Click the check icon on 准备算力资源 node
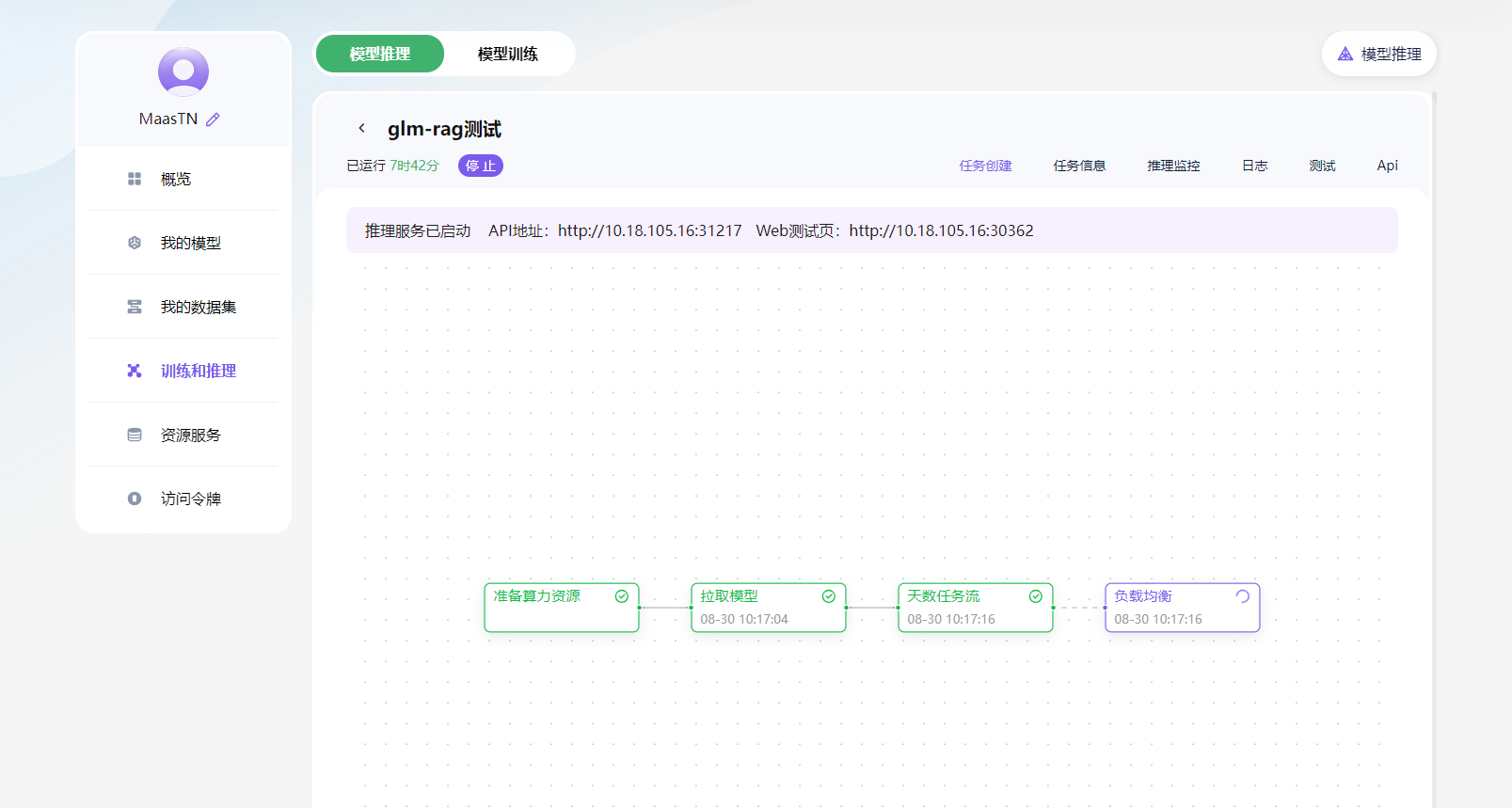 pos(622,596)
